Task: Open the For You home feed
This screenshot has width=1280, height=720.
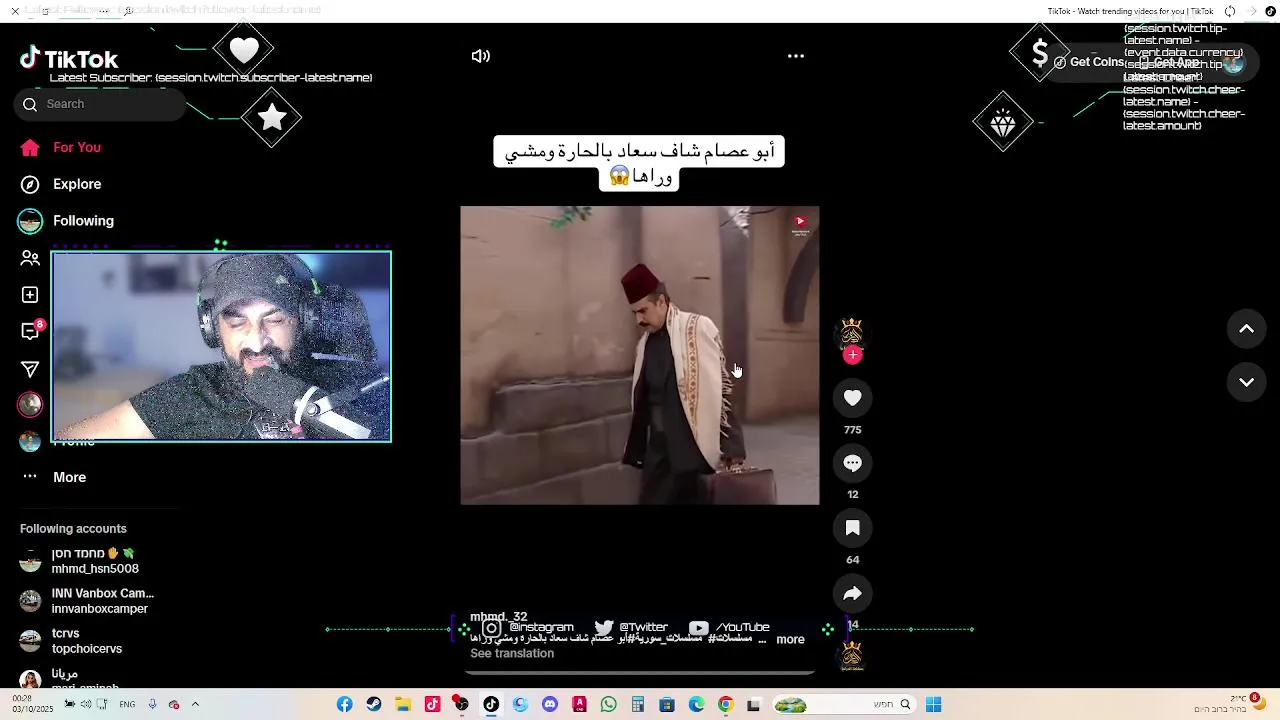Action: [x=60, y=147]
